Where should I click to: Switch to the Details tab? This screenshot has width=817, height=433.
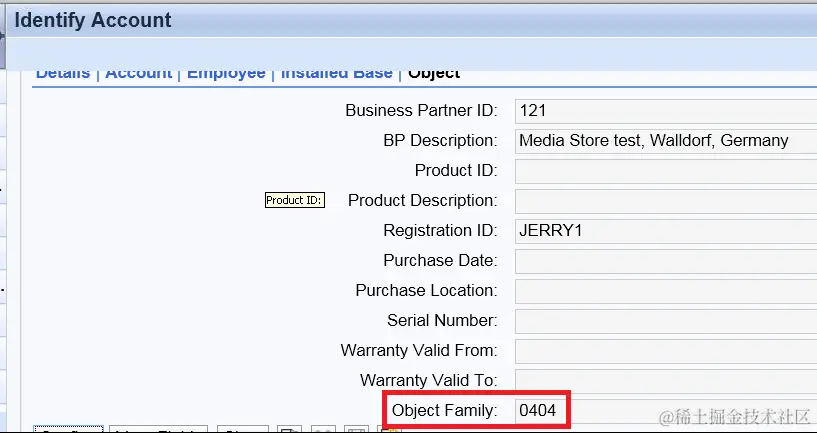coord(63,75)
